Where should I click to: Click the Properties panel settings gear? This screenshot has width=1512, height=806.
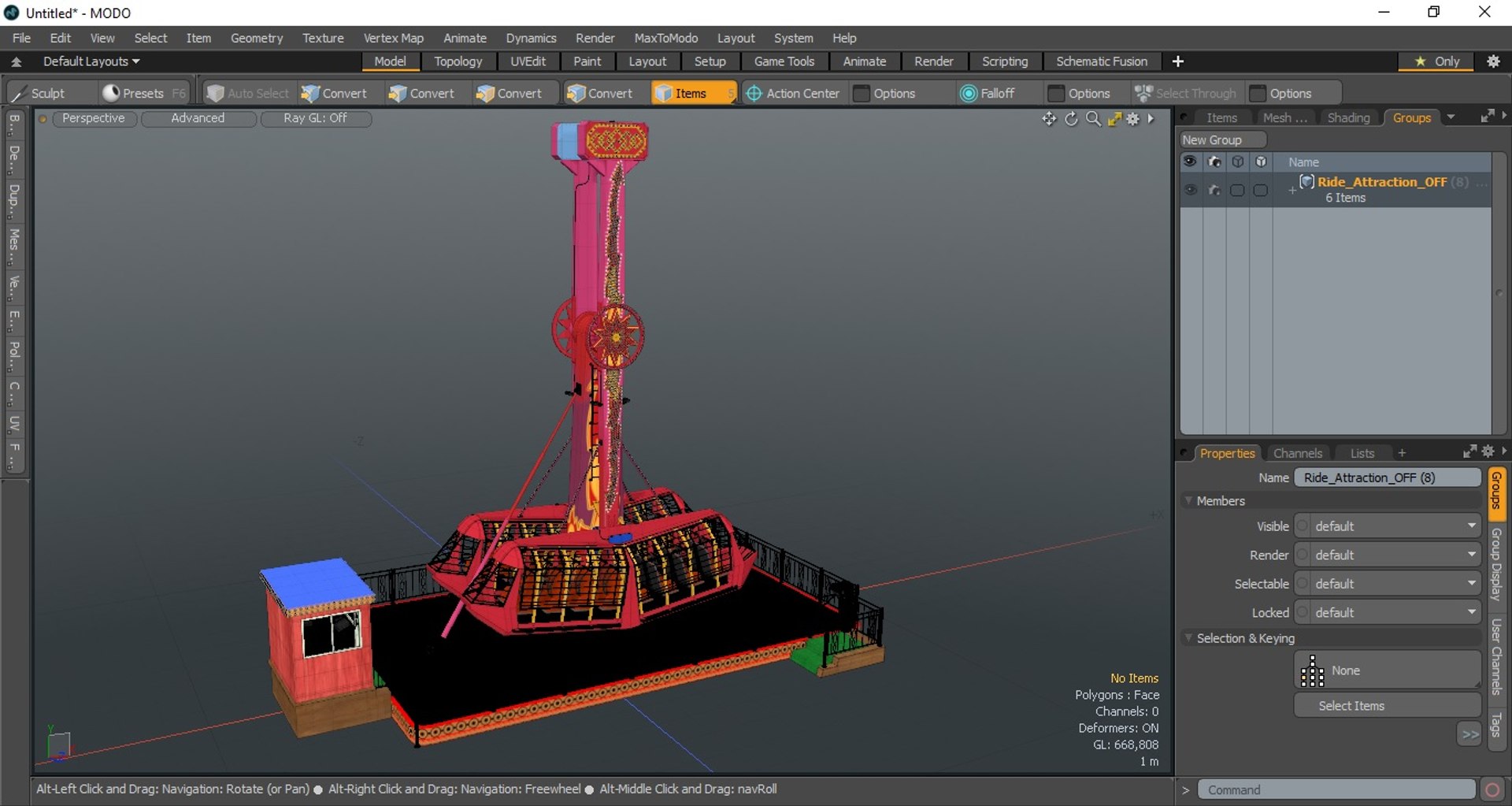[1488, 451]
